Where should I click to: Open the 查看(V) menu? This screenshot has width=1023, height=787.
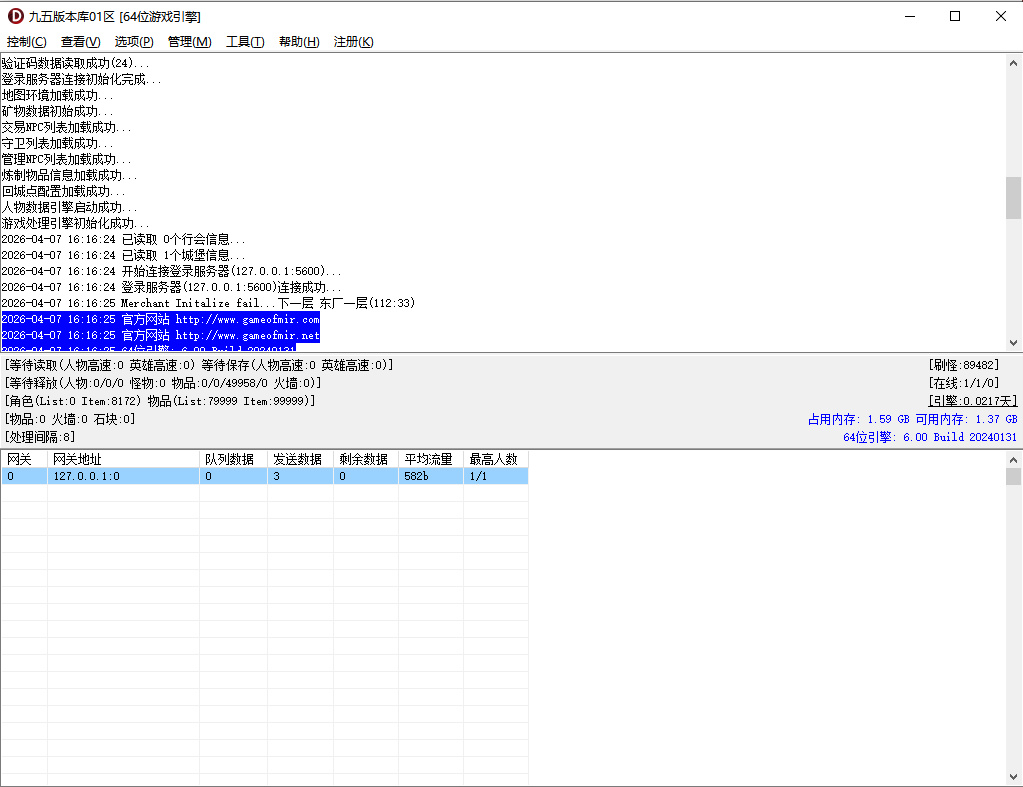point(80,42)
